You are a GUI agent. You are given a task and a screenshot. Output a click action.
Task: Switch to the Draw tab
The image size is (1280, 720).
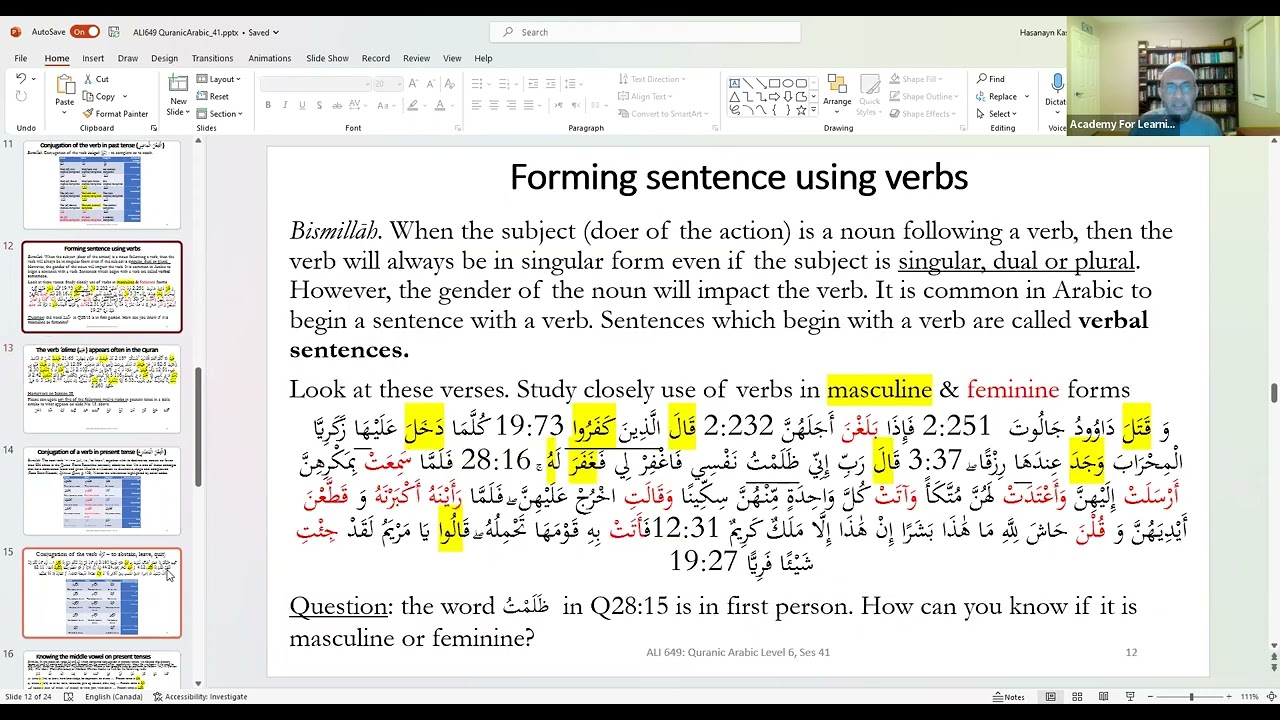click(128, 58)
